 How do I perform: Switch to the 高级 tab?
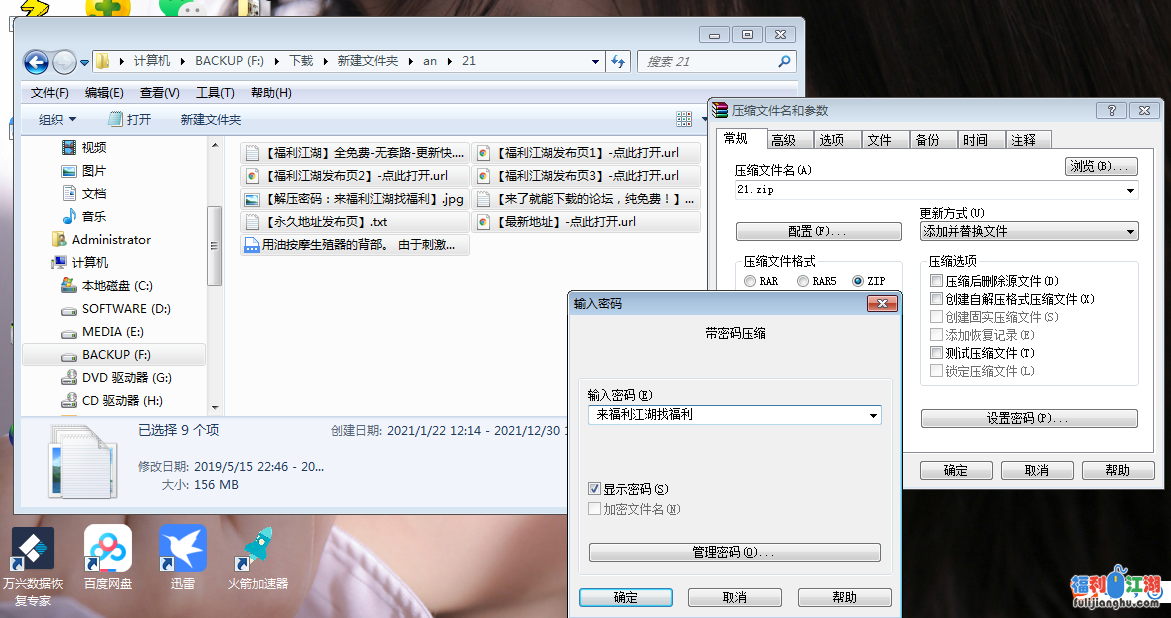click(783, 140)
